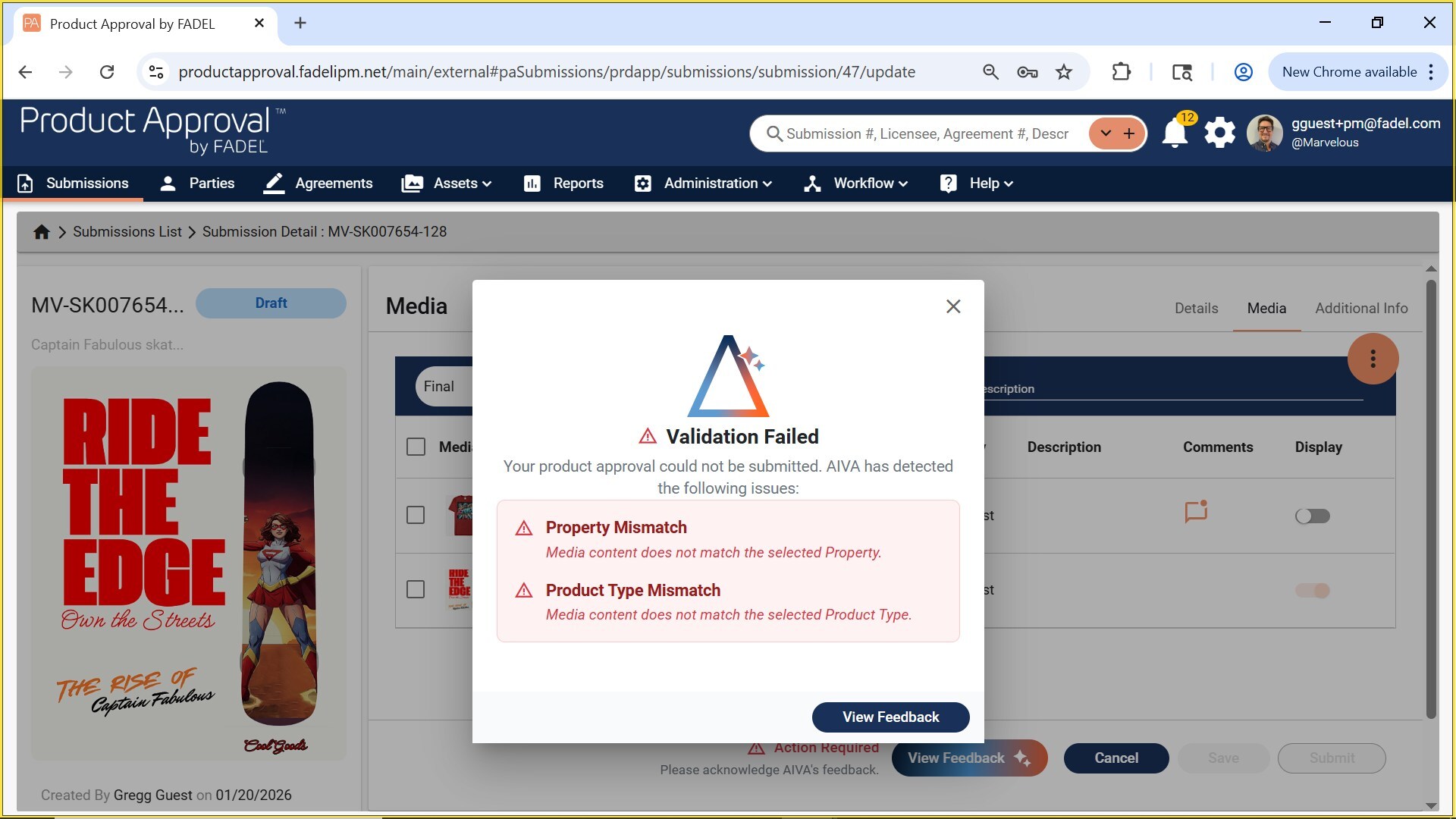Open the notifications bell
The height and width of the screenshot is (819, 1456).
pyautogui.click(x=1174, y=132)
